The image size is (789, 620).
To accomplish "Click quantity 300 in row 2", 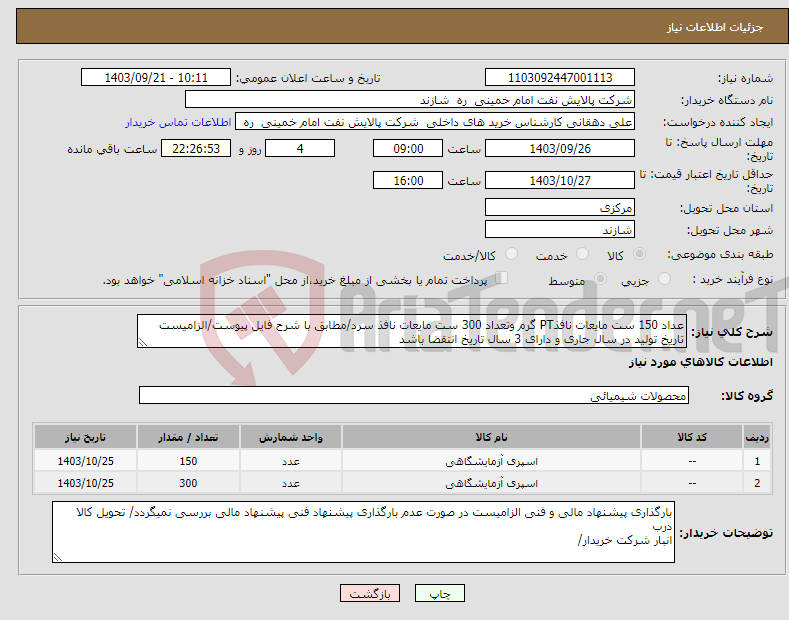I will [188, 483].
